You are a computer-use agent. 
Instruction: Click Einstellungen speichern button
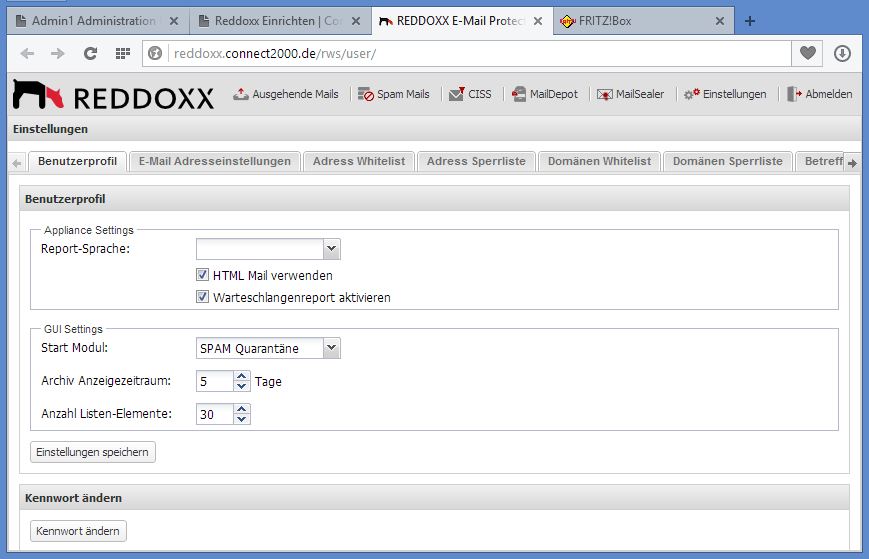tap(93, 452)
